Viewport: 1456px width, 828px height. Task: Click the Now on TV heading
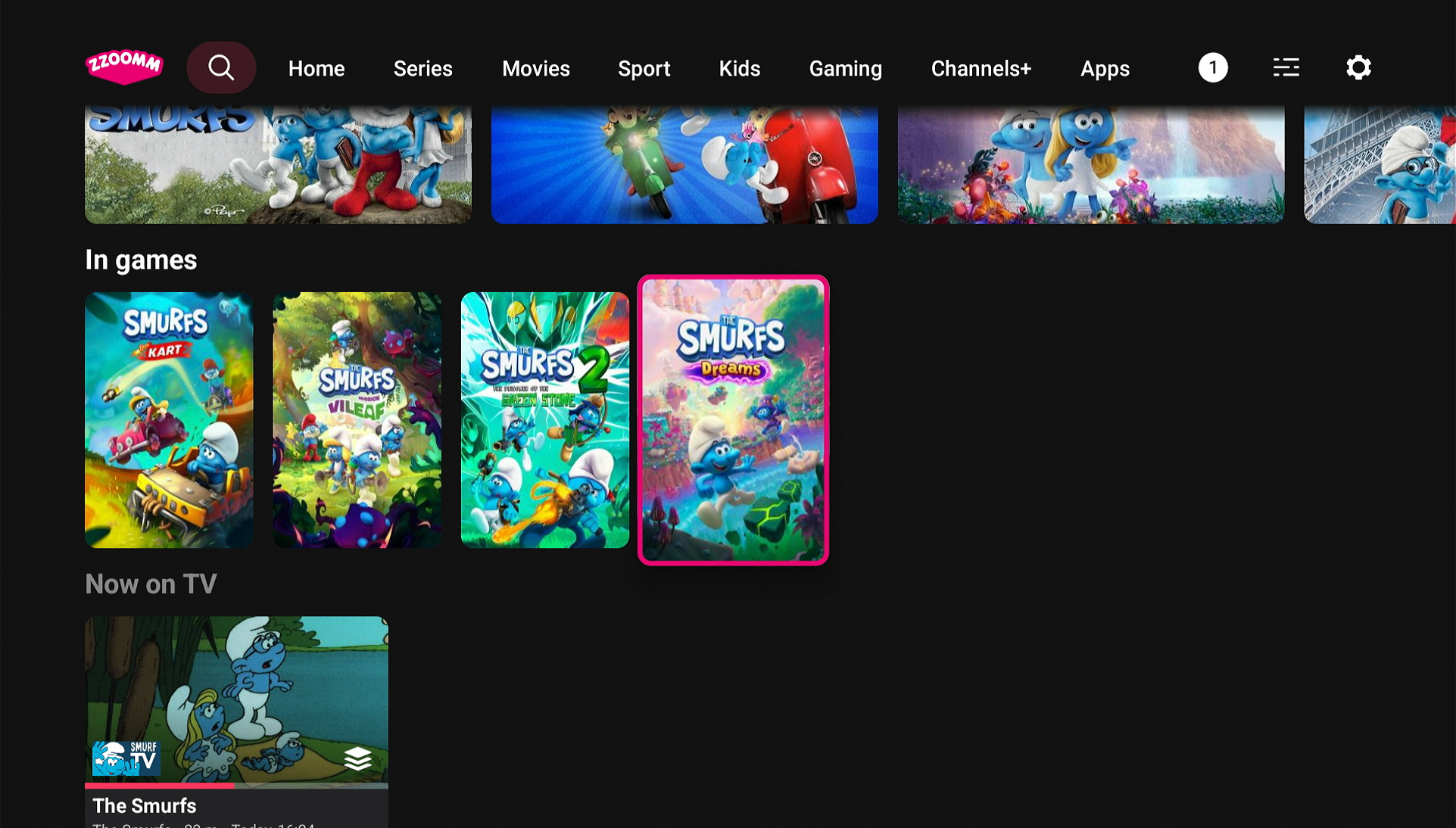click(151, 584)
